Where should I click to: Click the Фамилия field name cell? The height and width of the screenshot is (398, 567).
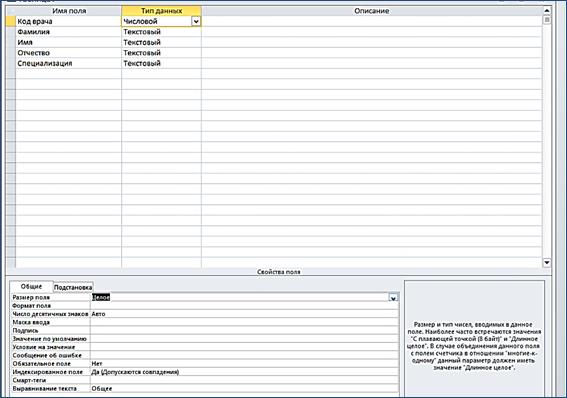click(x=69, y=32)
